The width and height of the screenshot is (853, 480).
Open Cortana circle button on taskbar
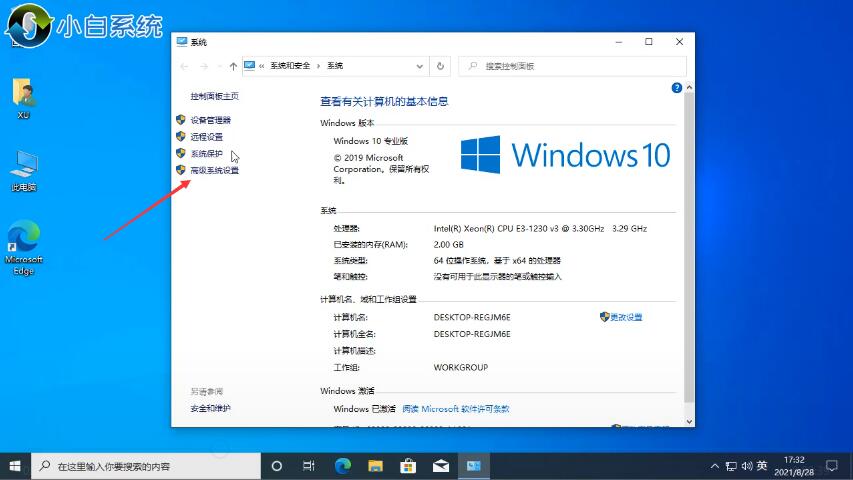[x=276, y=466]
